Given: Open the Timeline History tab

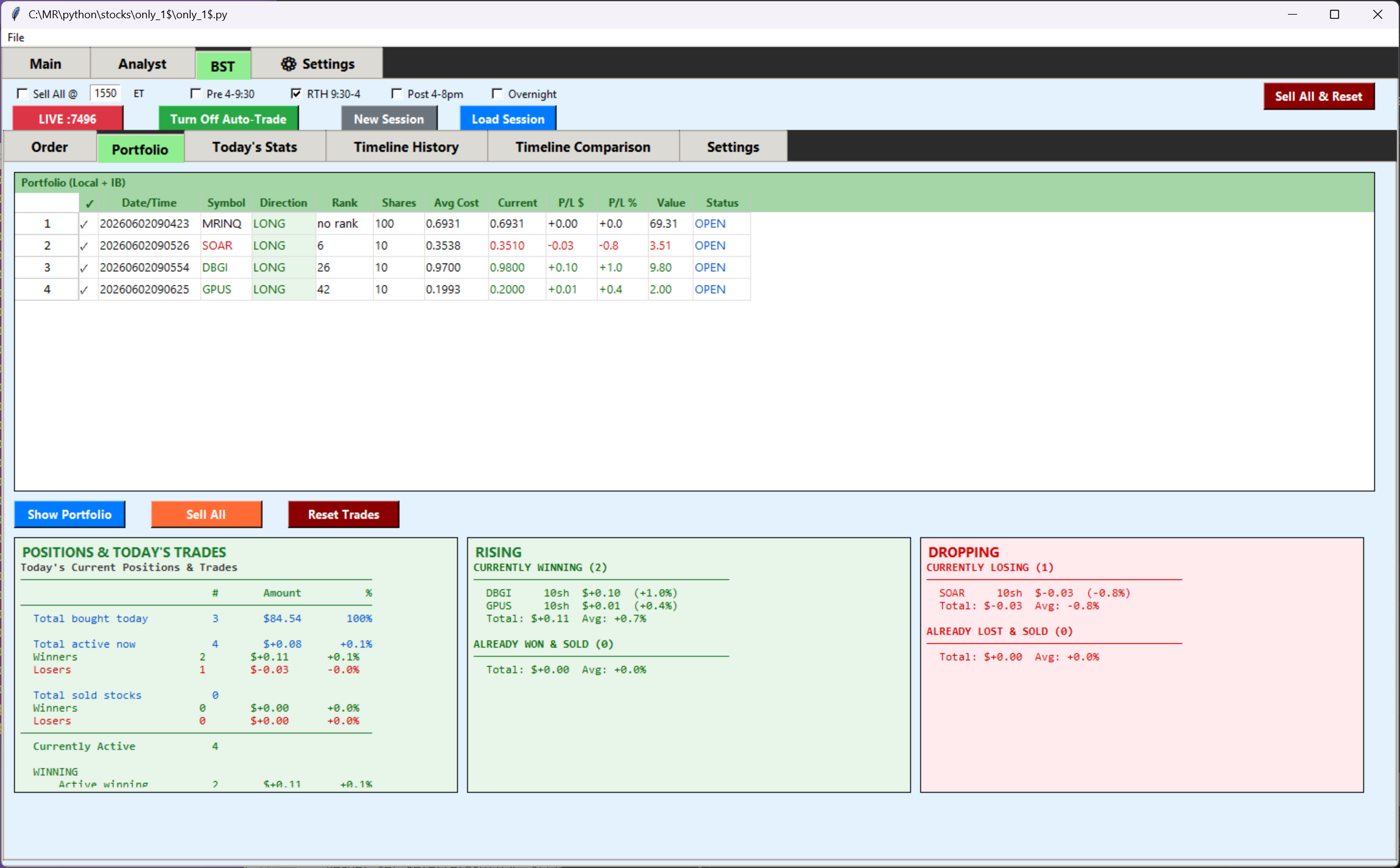Looking at the screenshot, I should point(406,147).
